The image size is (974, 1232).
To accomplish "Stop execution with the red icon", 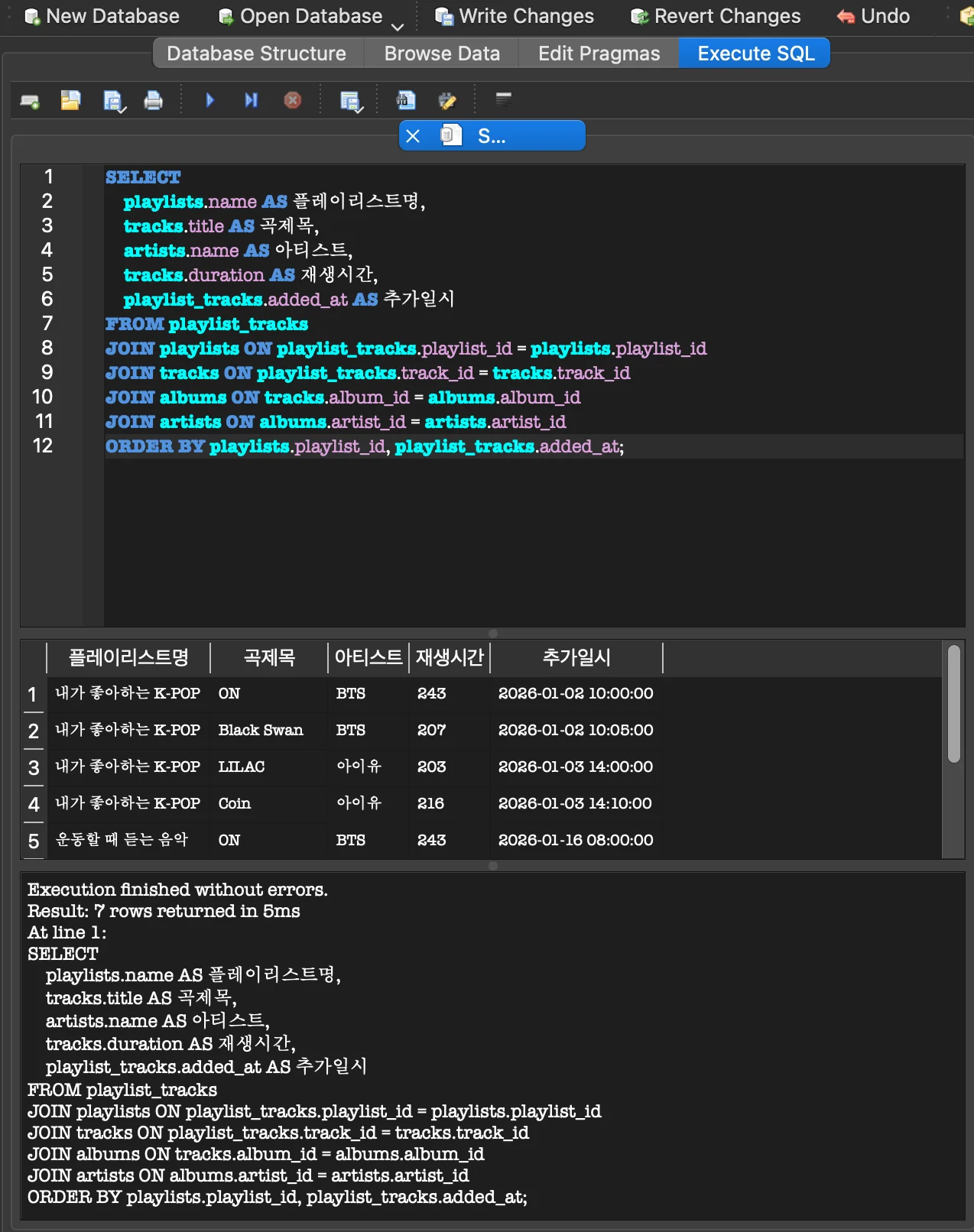I will [x=292, y=100].
